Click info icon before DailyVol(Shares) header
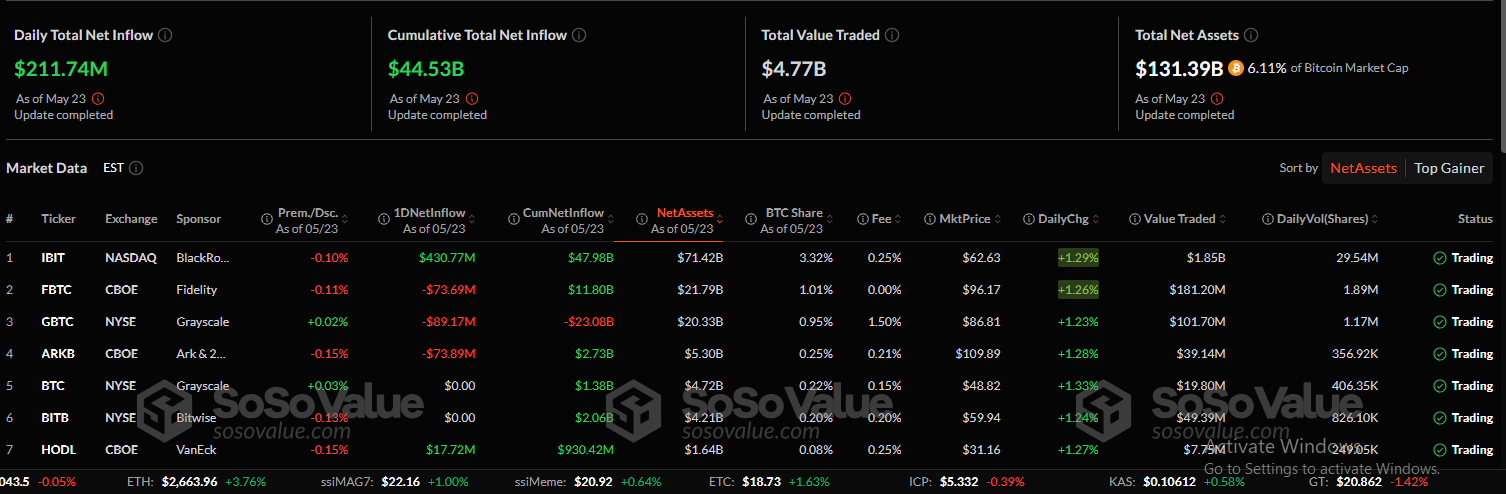 tap(1269, 219)
